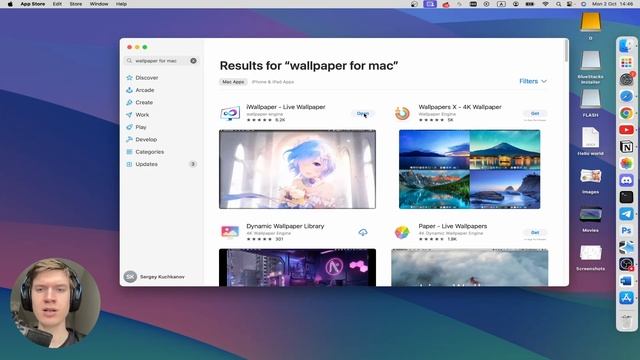Open Telegram from the Dock
Viewport: 640px width, 360px height.
[626, 213]
